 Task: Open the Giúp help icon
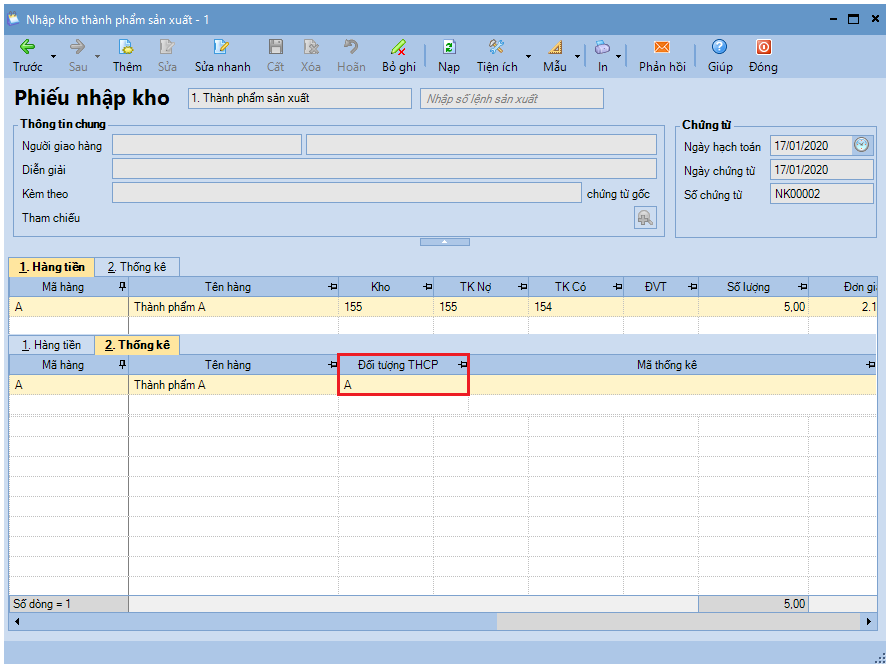(x=719, y=47)
